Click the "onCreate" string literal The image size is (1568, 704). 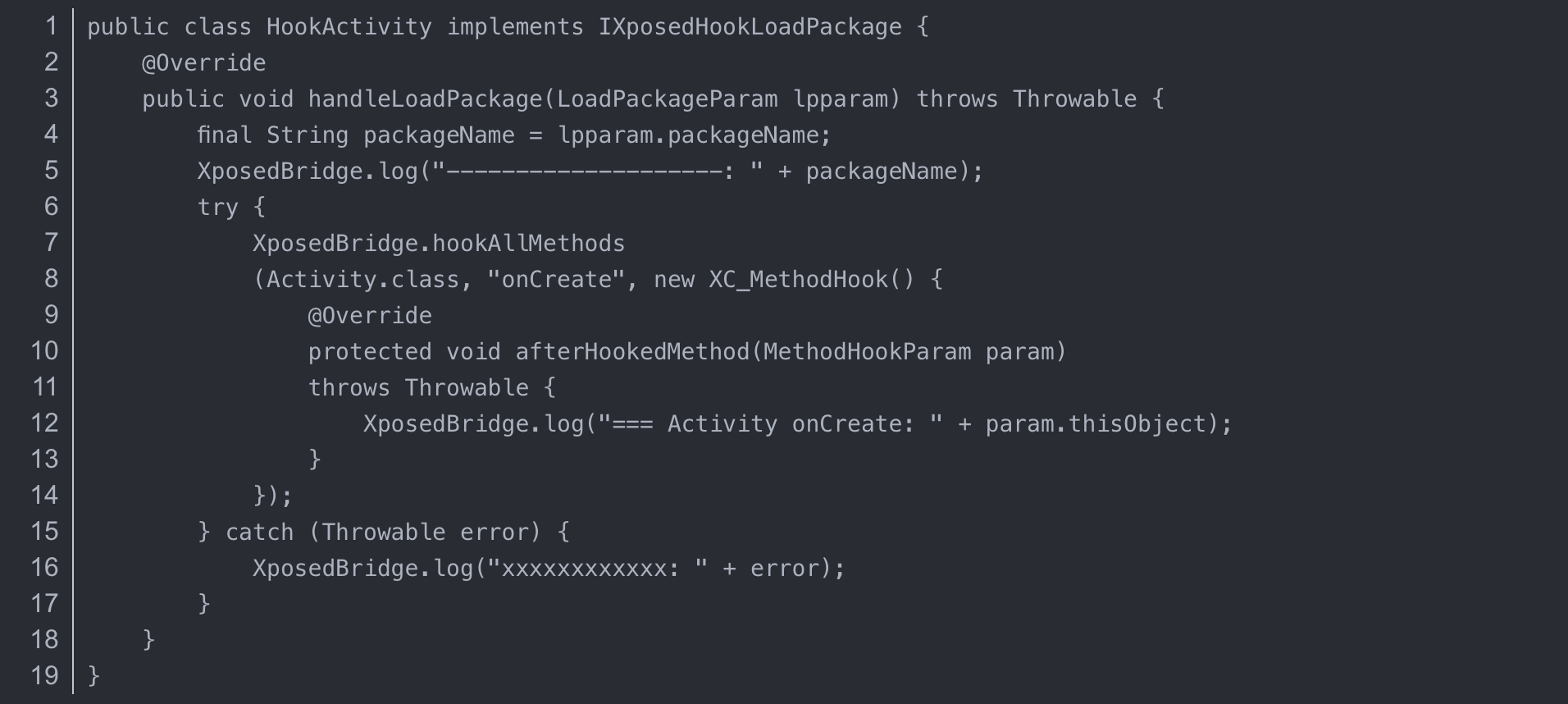[x=556, y=280]
